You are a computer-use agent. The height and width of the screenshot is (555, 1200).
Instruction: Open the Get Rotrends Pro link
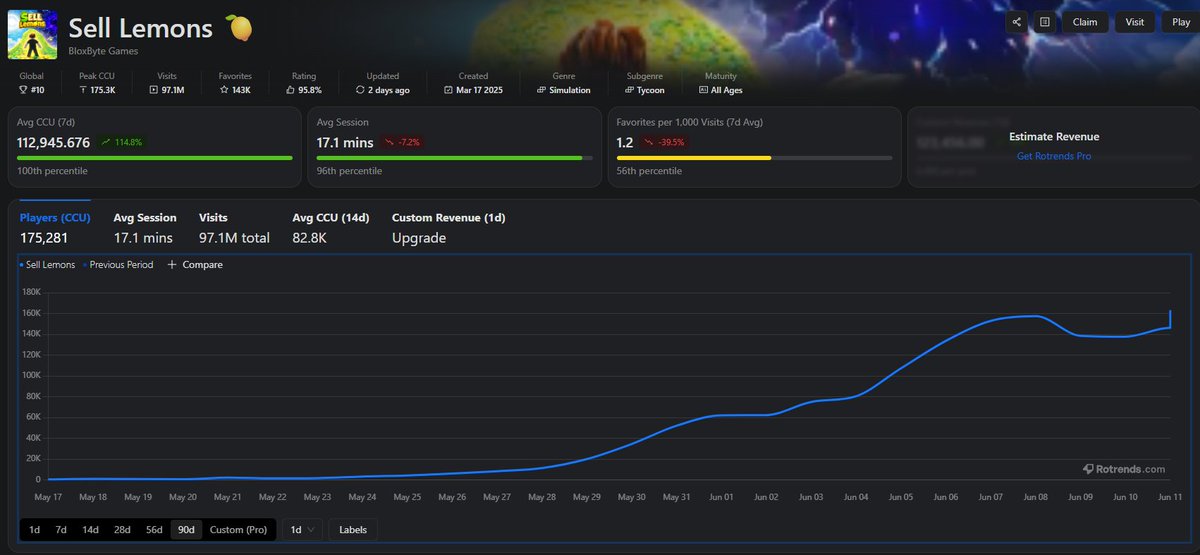pos(1054,156)
